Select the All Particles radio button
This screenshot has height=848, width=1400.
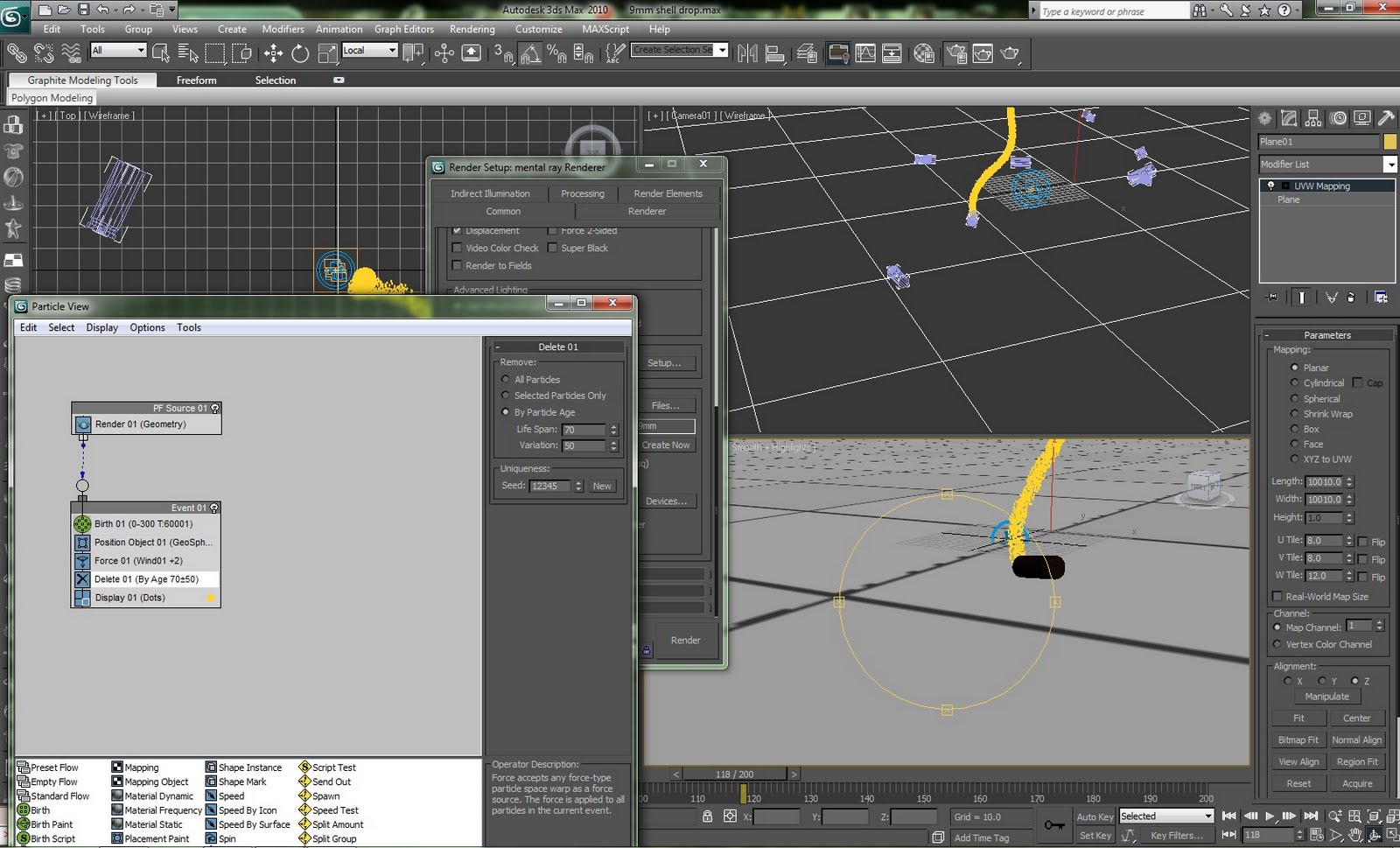click(506, 380)
